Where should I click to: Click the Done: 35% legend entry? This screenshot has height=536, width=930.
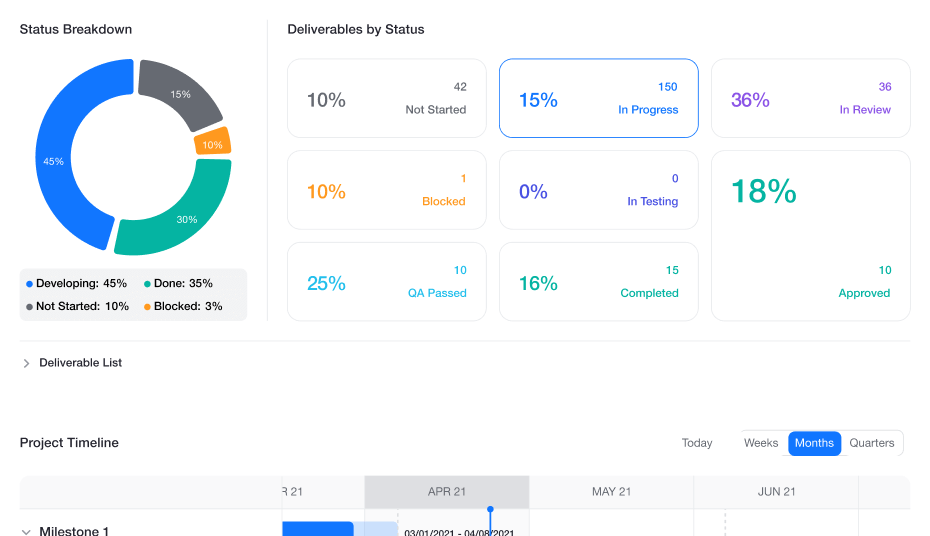(178, 283)
